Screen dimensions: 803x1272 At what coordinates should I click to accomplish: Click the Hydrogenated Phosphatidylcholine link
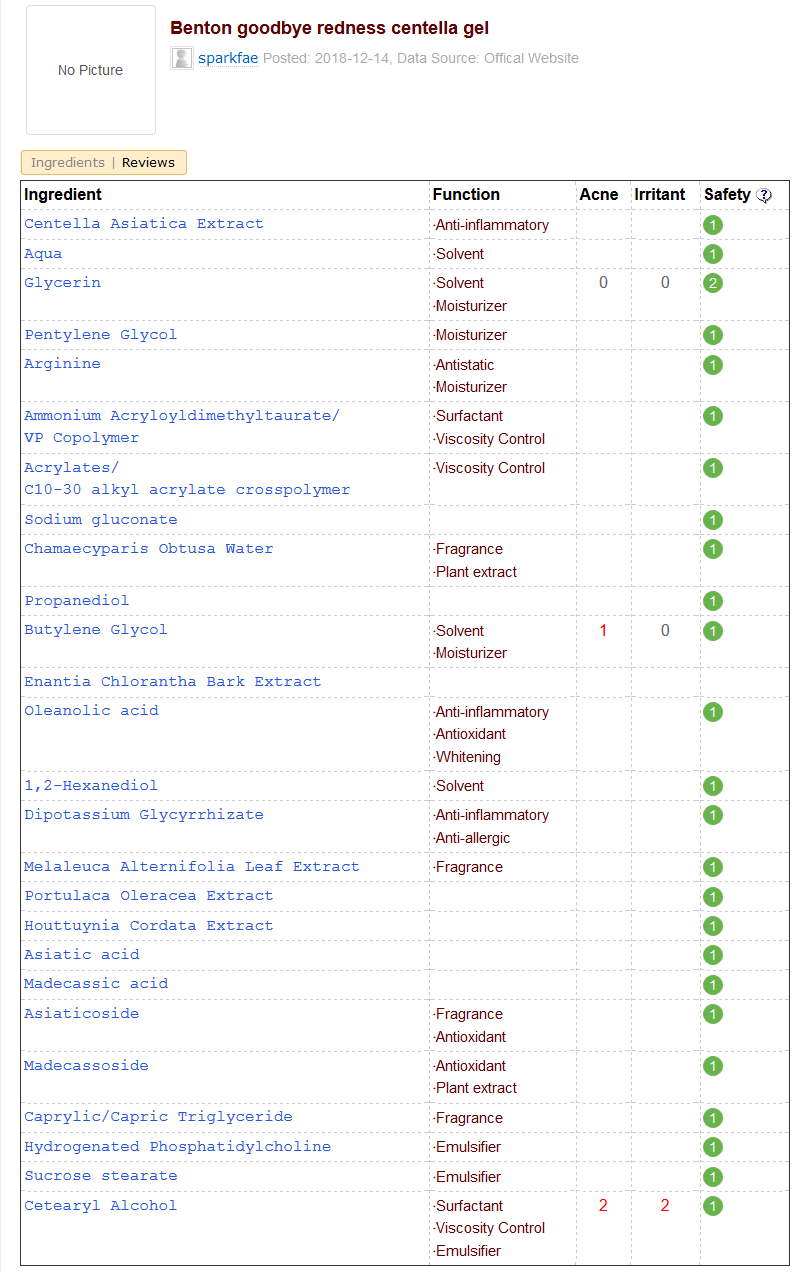177,1147
